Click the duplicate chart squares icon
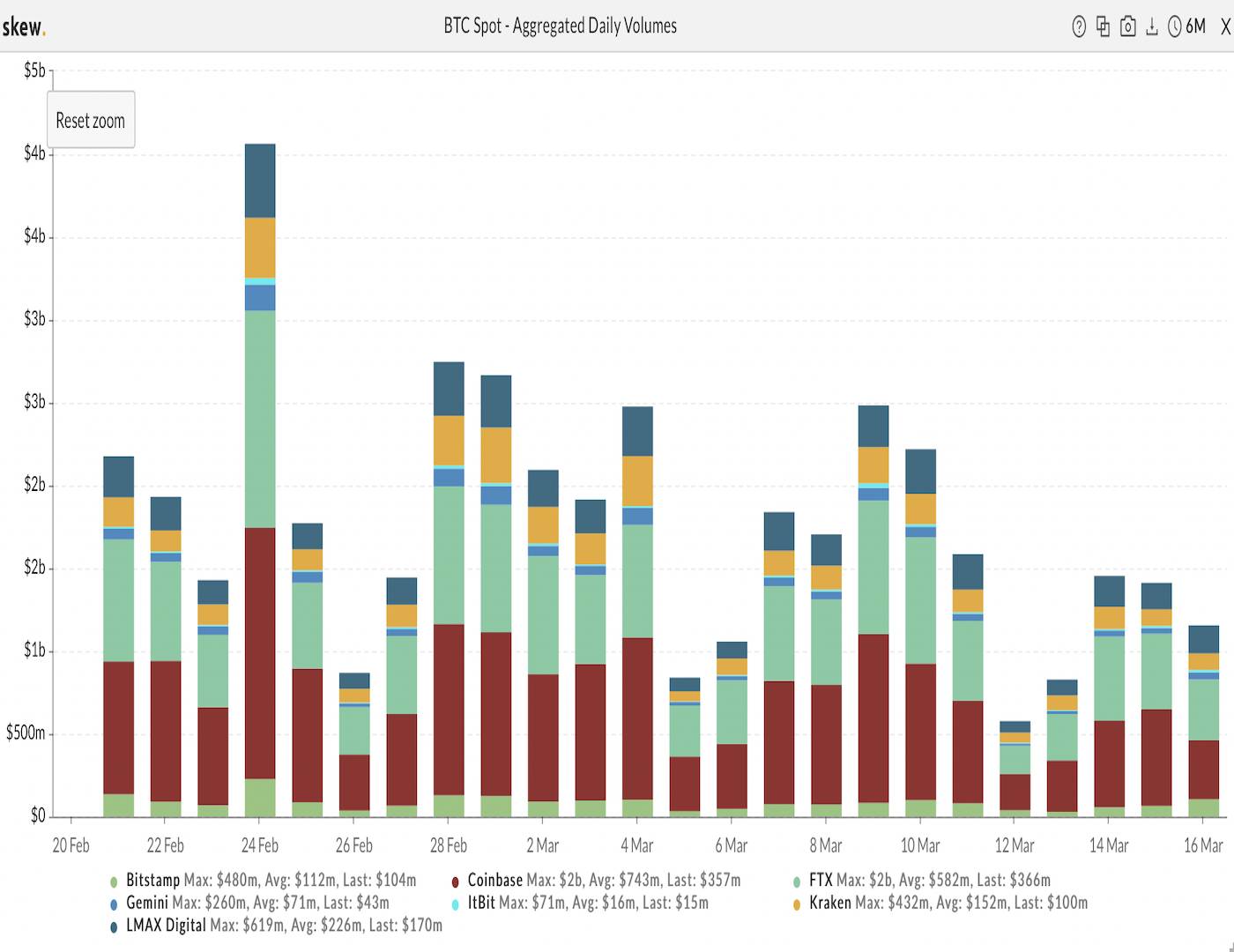The height and width of the screenshot is (952, 1234). (1103, 26)
